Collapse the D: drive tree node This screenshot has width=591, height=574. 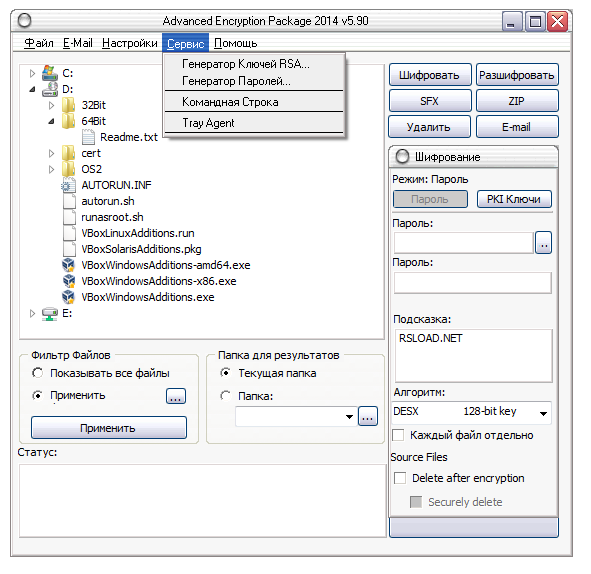click(32, 89)
